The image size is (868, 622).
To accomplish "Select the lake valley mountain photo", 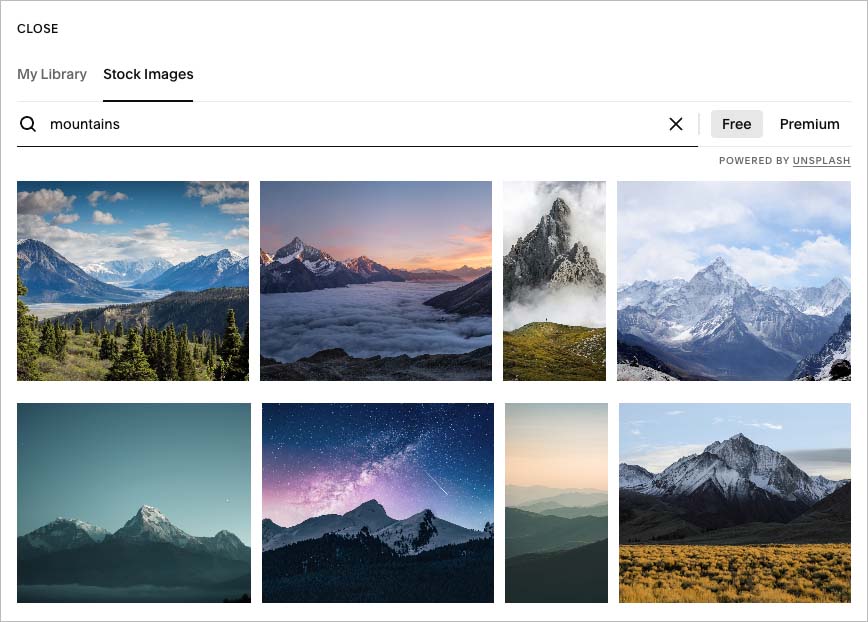I will click(133, 281).
